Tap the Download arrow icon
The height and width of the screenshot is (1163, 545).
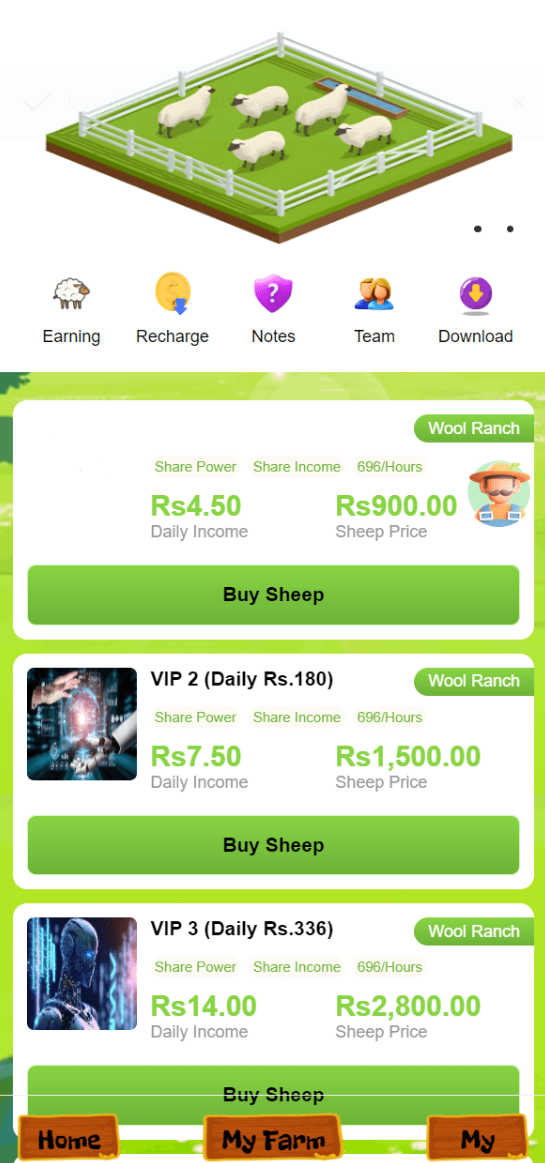(x=475, y=295)
